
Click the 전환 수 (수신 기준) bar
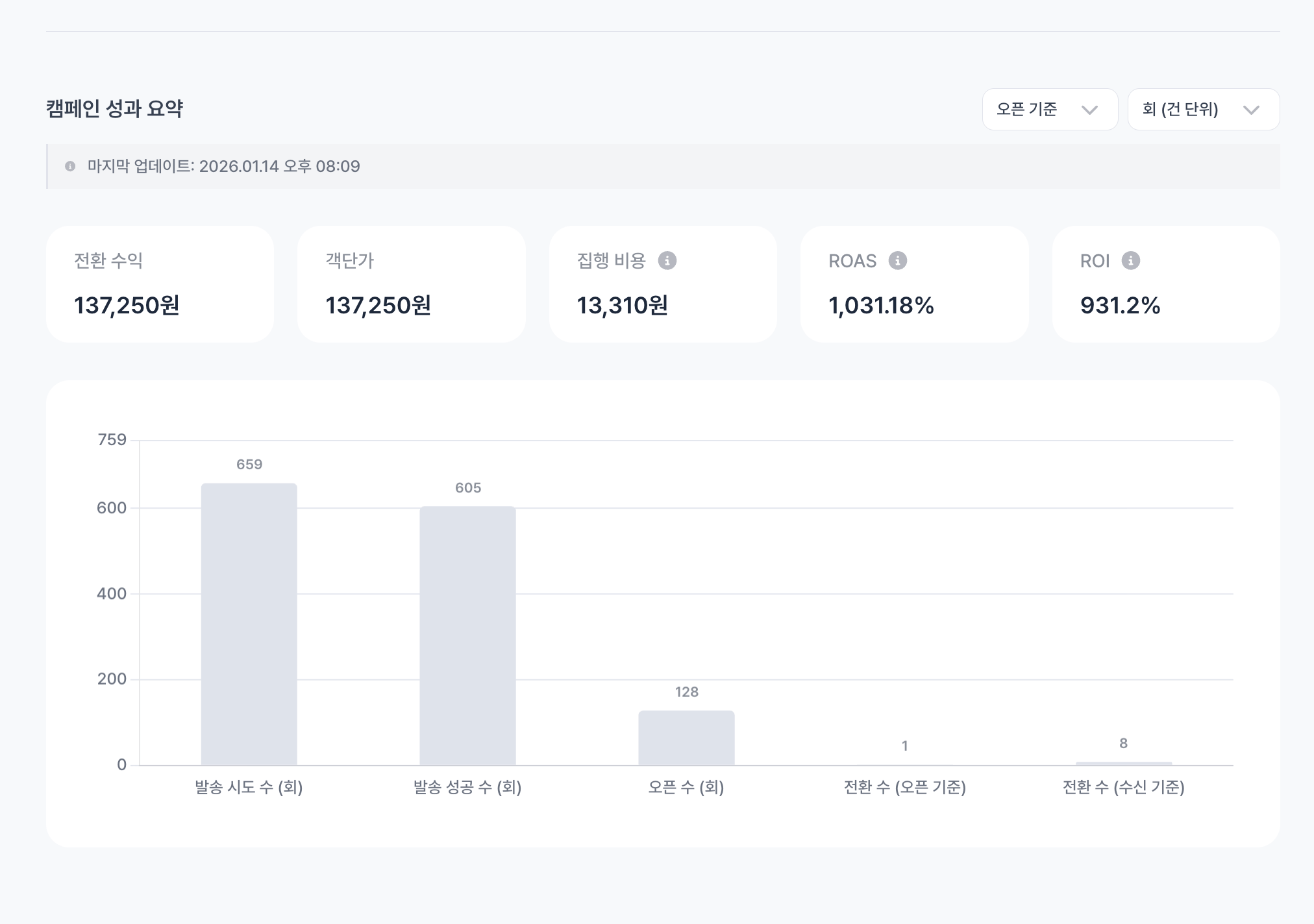(1123, 763)
